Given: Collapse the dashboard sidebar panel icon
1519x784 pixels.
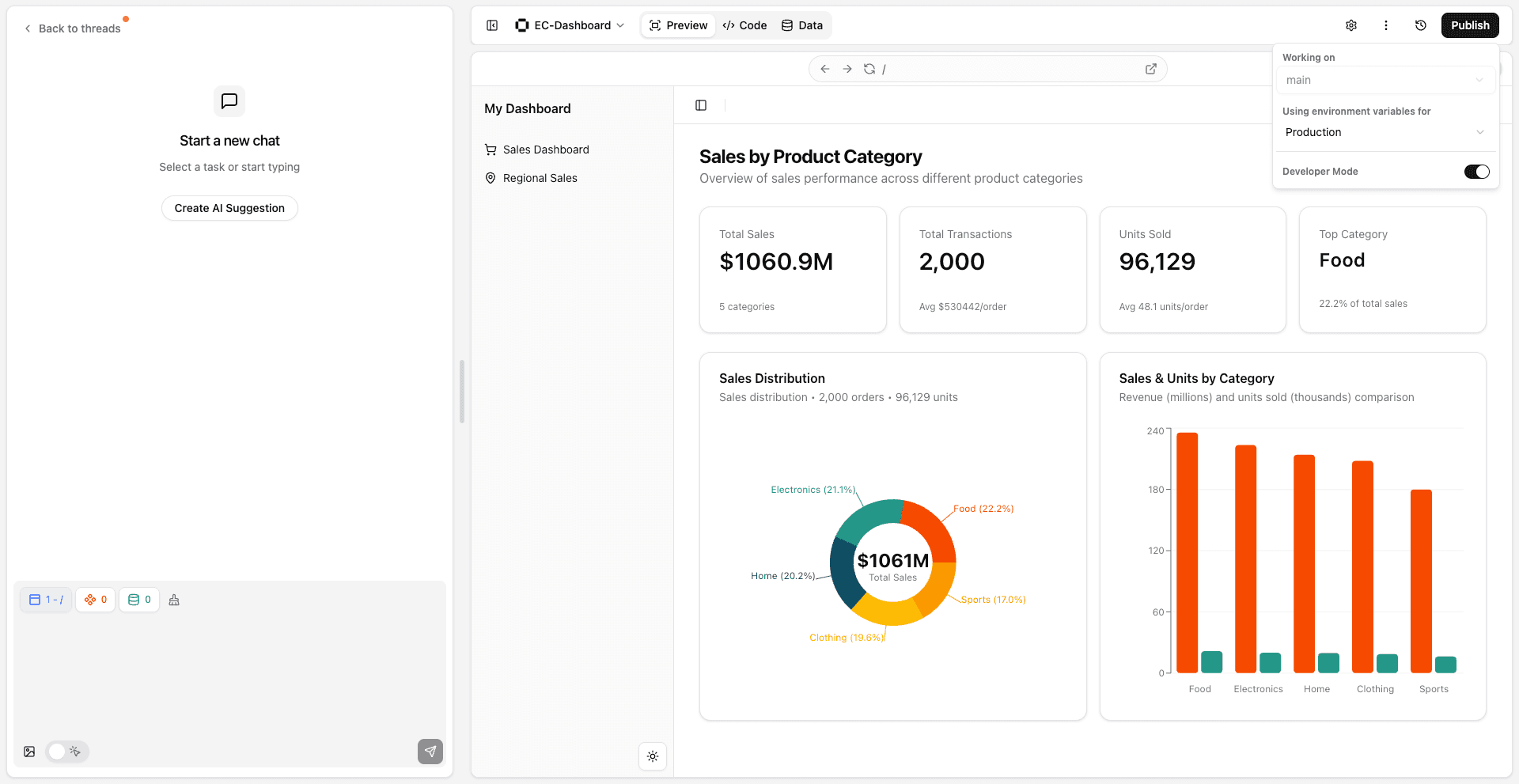Looking at the screenshot, I should coord(701,105).
